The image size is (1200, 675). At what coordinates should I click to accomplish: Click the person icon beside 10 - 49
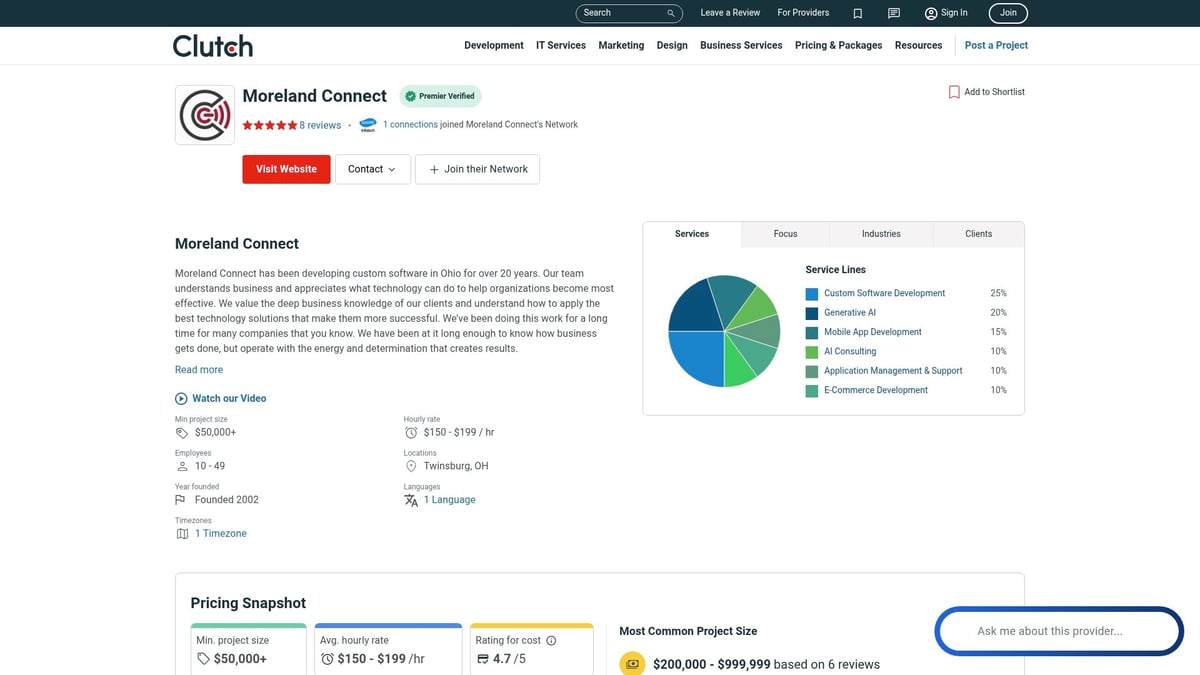(x=182, y=466)
